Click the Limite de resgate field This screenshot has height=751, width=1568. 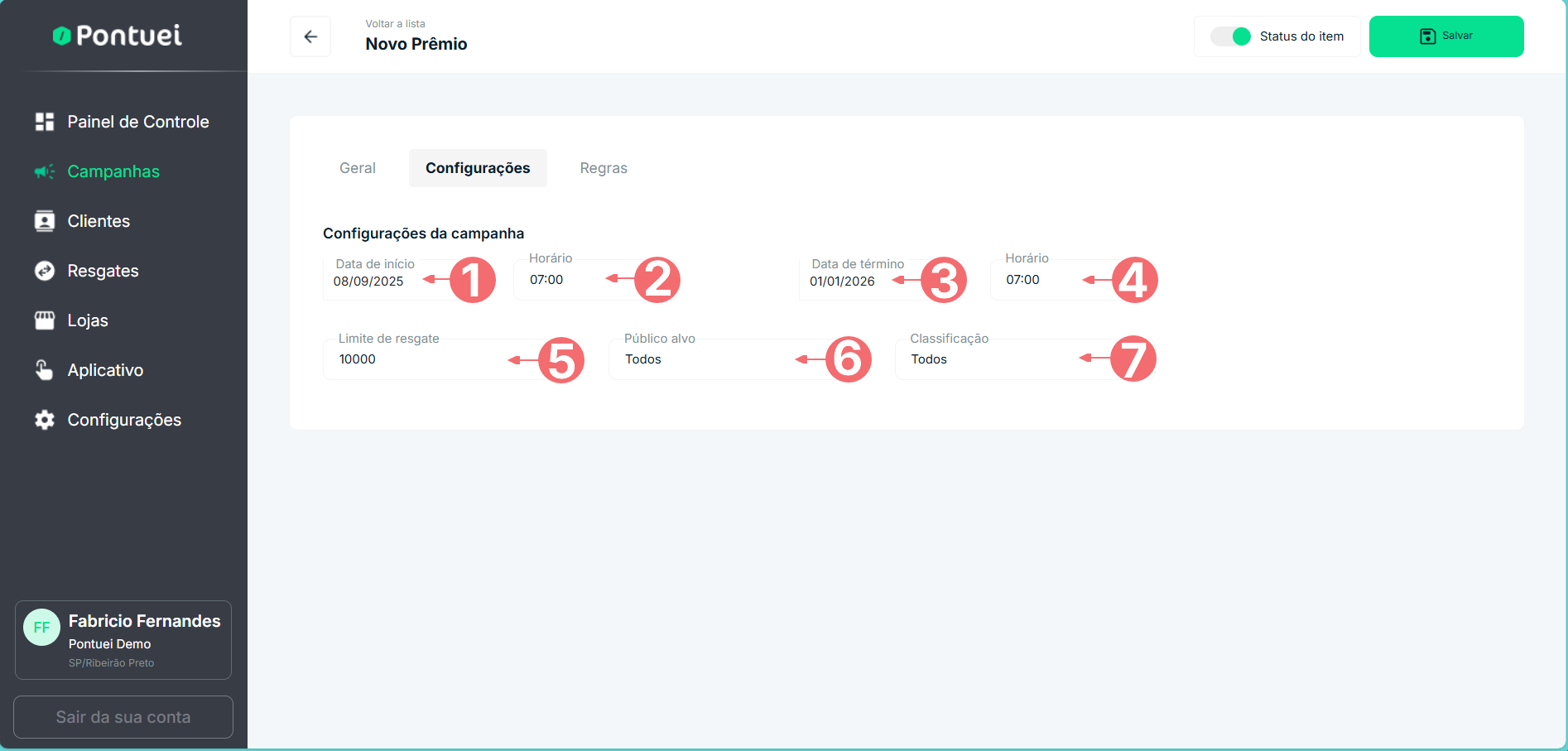coord(414,359)
